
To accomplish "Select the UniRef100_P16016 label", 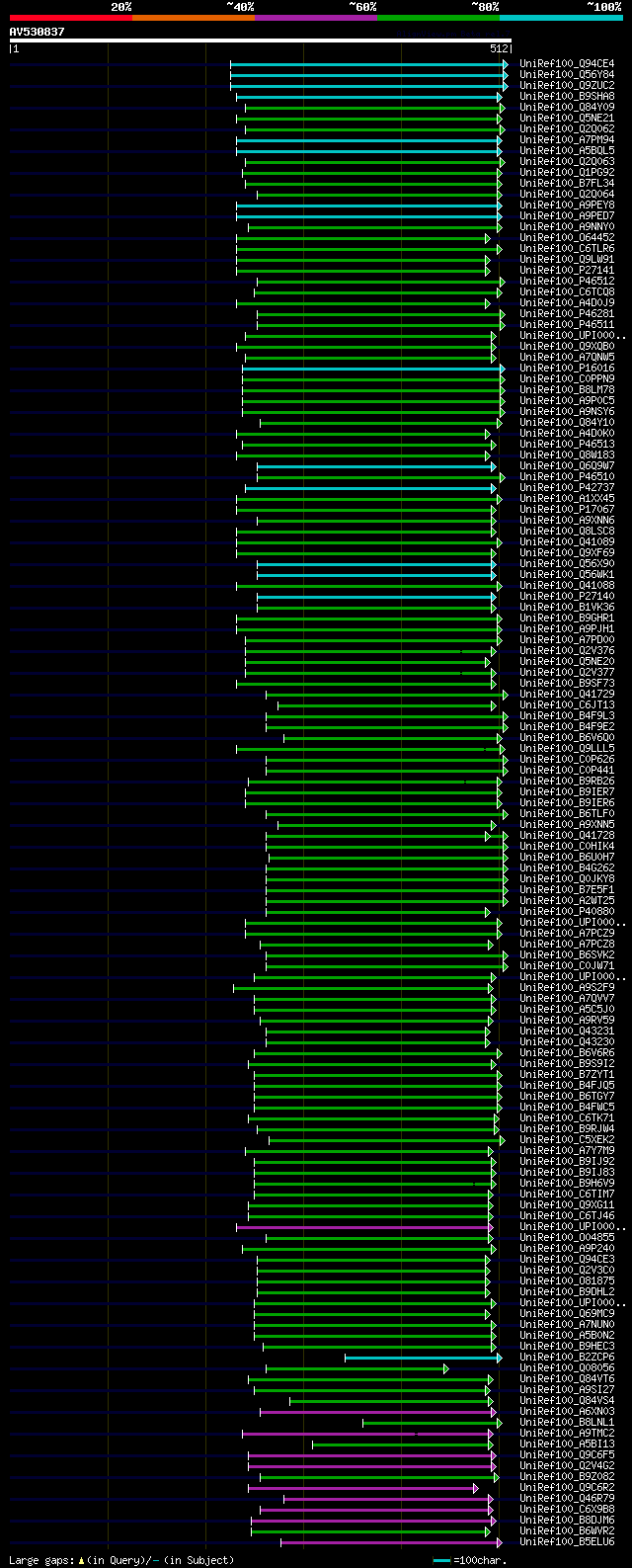I will coord(567,368).
